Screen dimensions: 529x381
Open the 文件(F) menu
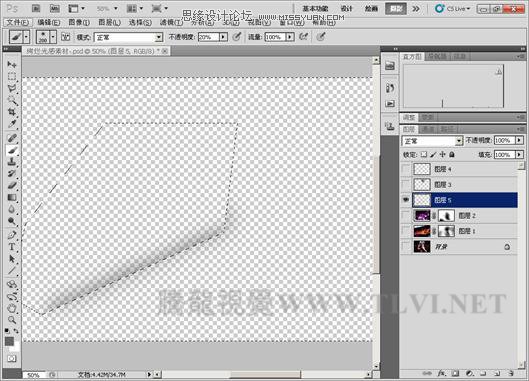pos(18,23)
